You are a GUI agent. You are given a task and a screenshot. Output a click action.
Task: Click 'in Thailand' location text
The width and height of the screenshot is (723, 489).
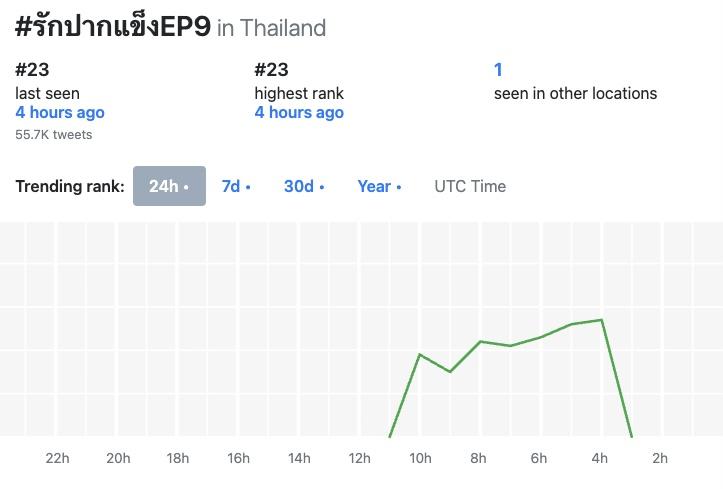tap(272, 28)
